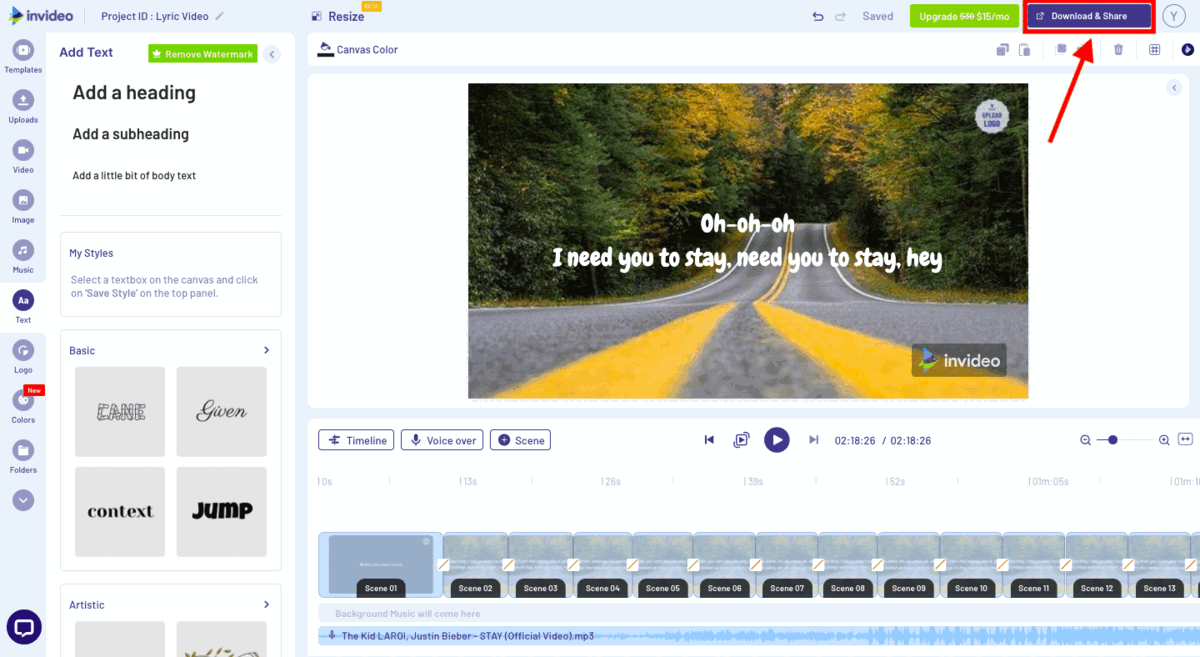Viewport: 1200px width, 657px height.
Task: Click the Download & Share button
Action: [1089, 16]
